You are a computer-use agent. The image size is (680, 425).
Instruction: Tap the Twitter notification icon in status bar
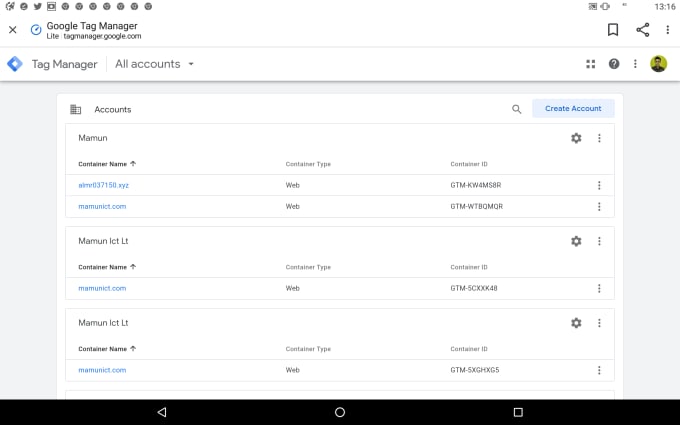click(x=38, y=7)
